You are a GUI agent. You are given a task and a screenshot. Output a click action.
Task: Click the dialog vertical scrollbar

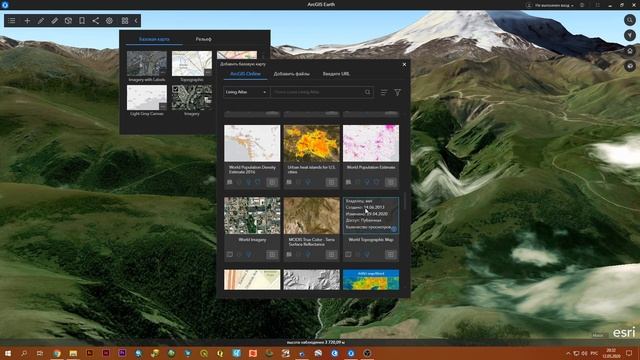tap(405, 201)
